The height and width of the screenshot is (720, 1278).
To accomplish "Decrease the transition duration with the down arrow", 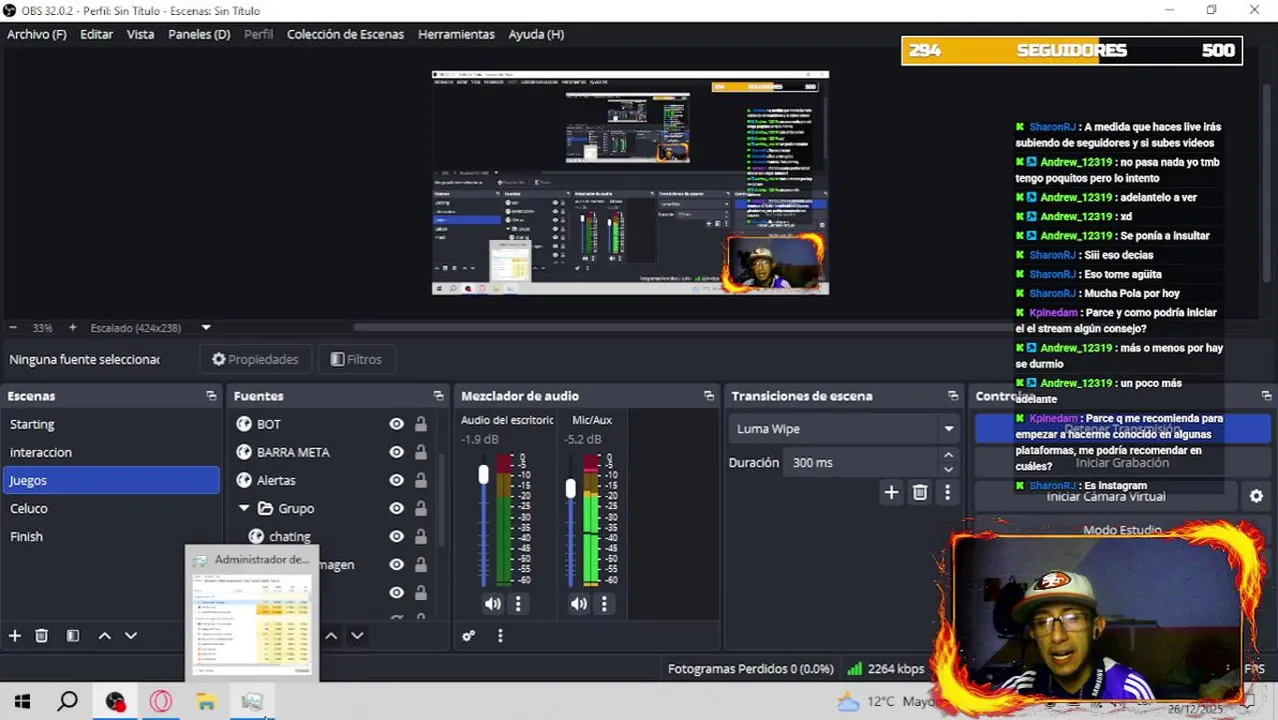I will (948, 469).
